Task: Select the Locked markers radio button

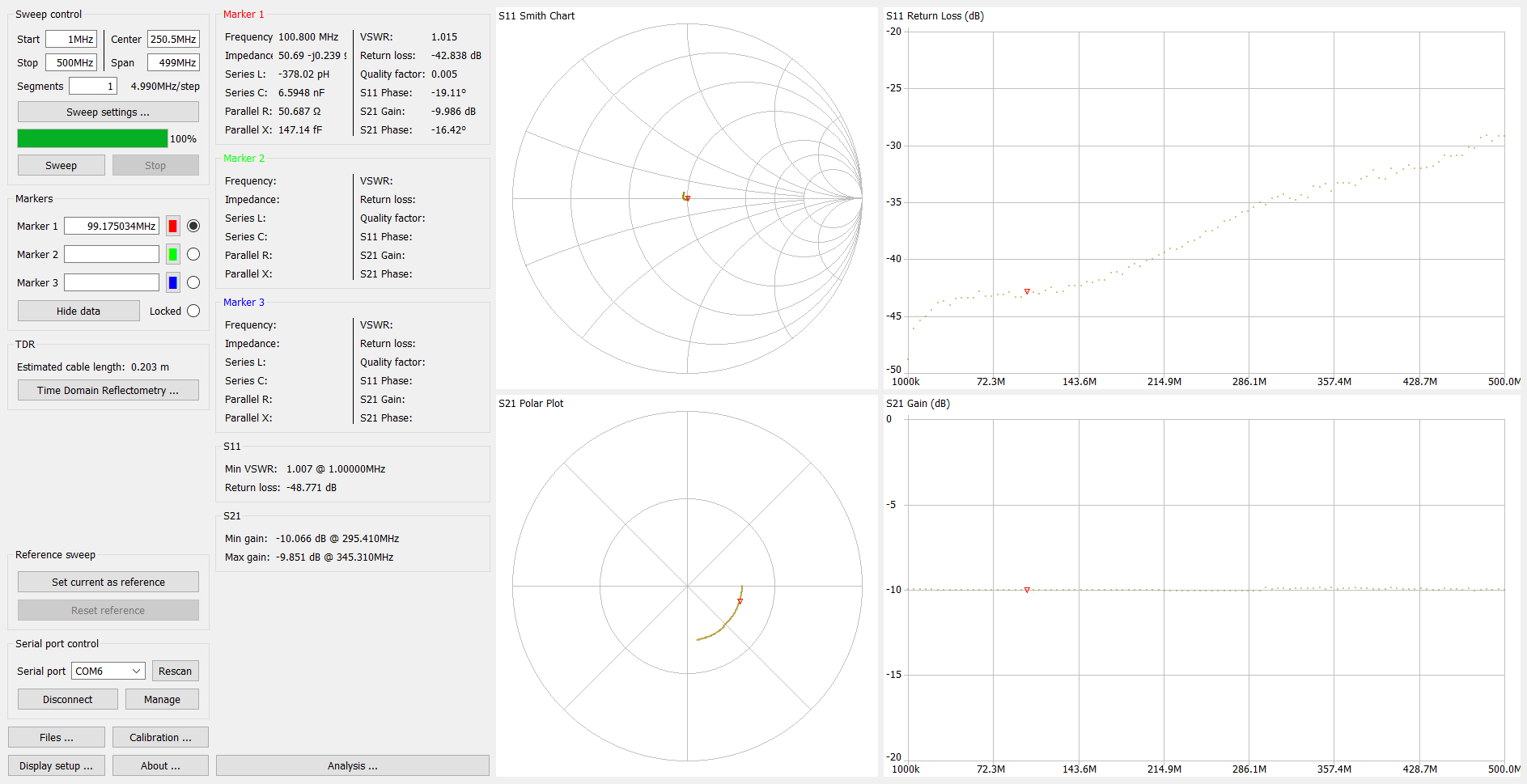Action: [x=193, y=311]
